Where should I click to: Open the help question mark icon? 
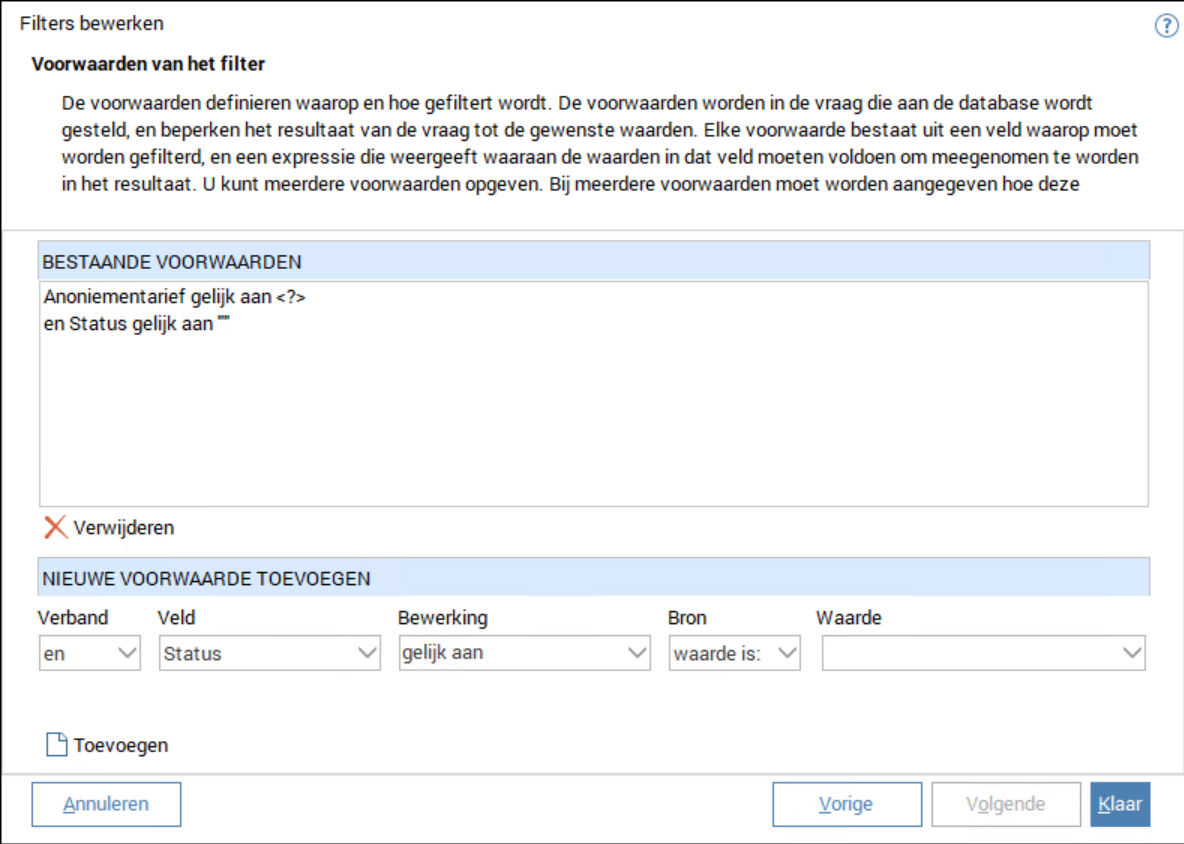click(1166, 26)
